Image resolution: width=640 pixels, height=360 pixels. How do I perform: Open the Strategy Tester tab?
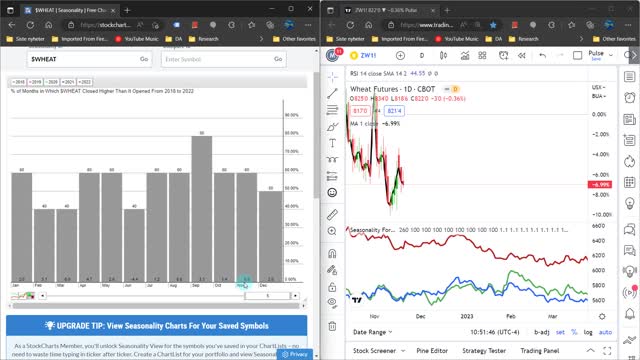pyautogui.click(x=484, y=351)
